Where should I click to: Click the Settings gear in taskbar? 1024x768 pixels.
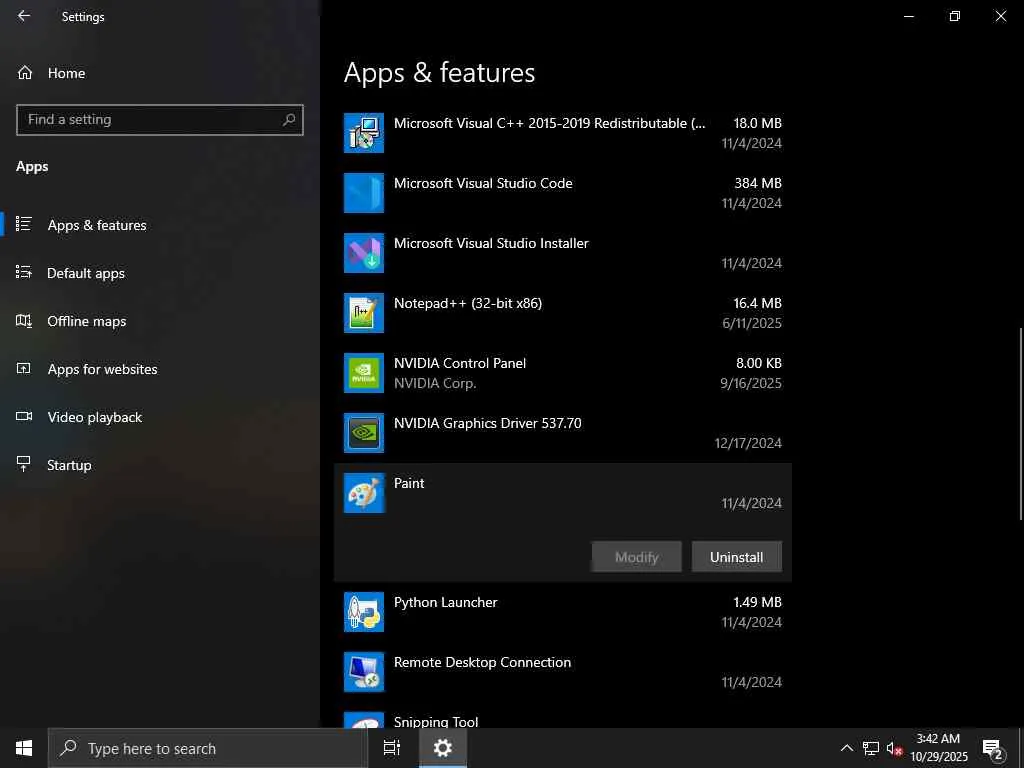coord(443,748)
